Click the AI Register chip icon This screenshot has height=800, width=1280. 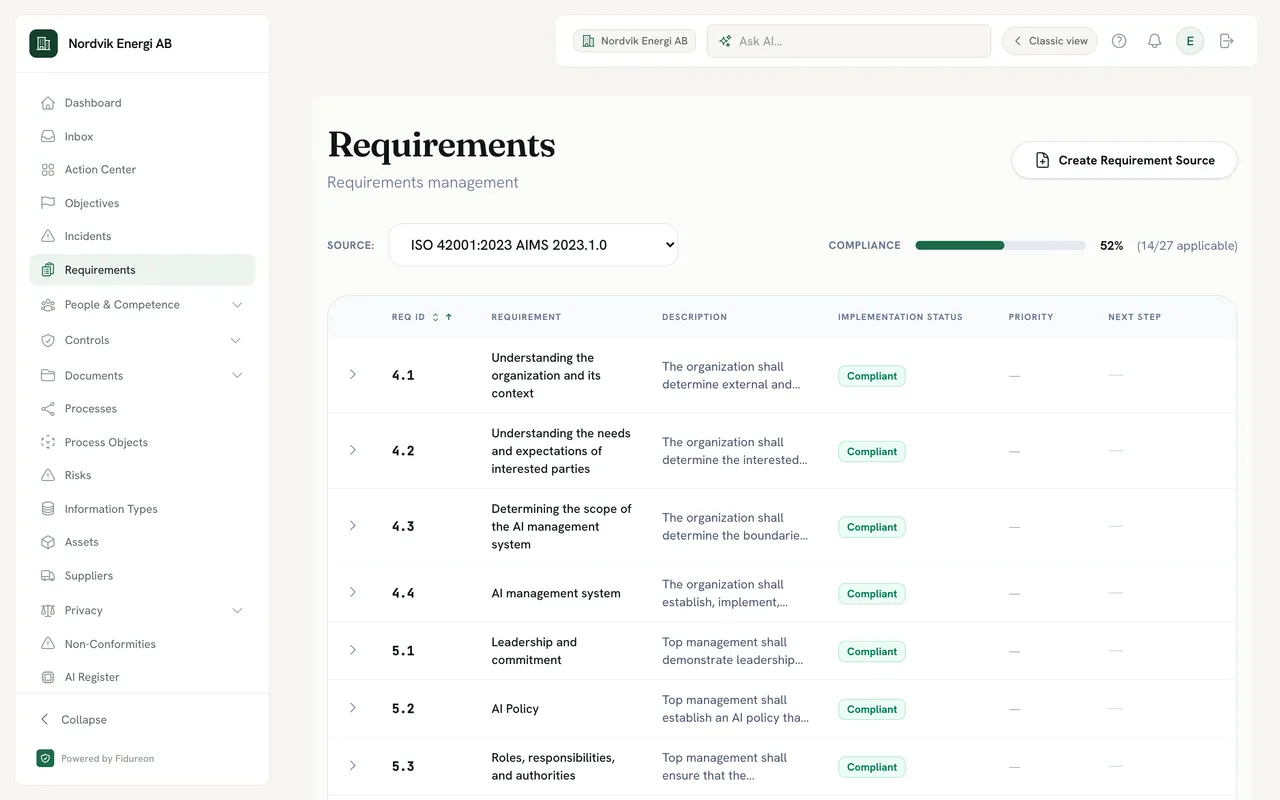47,677
